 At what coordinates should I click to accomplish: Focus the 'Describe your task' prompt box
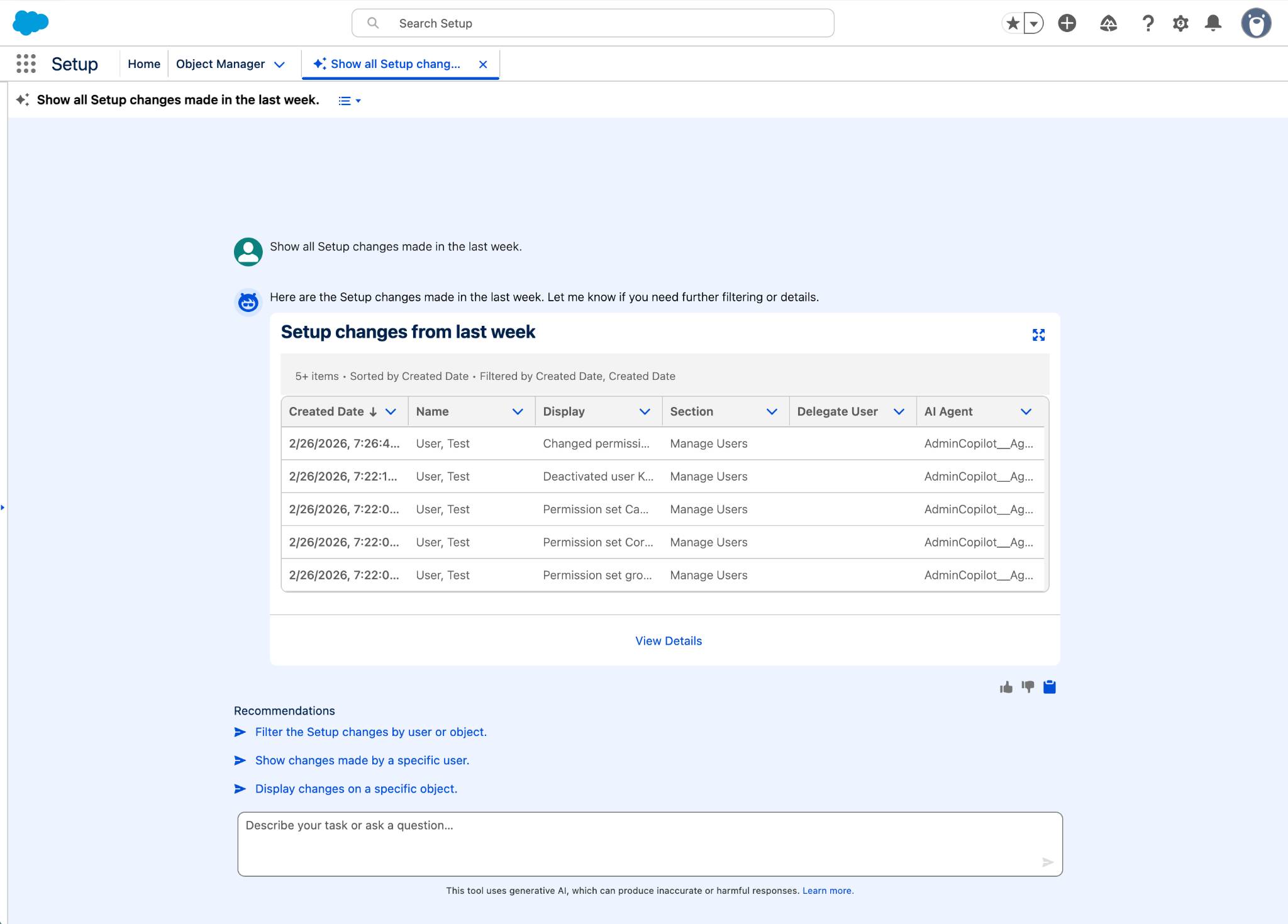tap(650, 843)
